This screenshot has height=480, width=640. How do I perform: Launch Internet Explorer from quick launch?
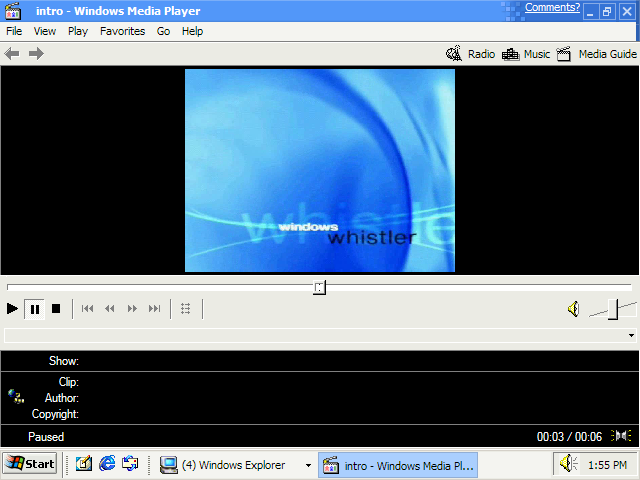[x=107, y=464]
